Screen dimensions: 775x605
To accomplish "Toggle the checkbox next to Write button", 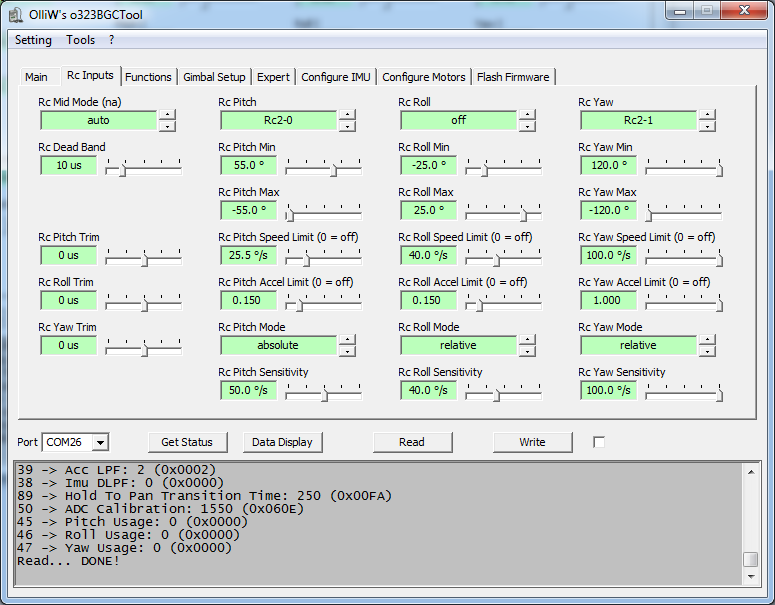I will (599, 442).
